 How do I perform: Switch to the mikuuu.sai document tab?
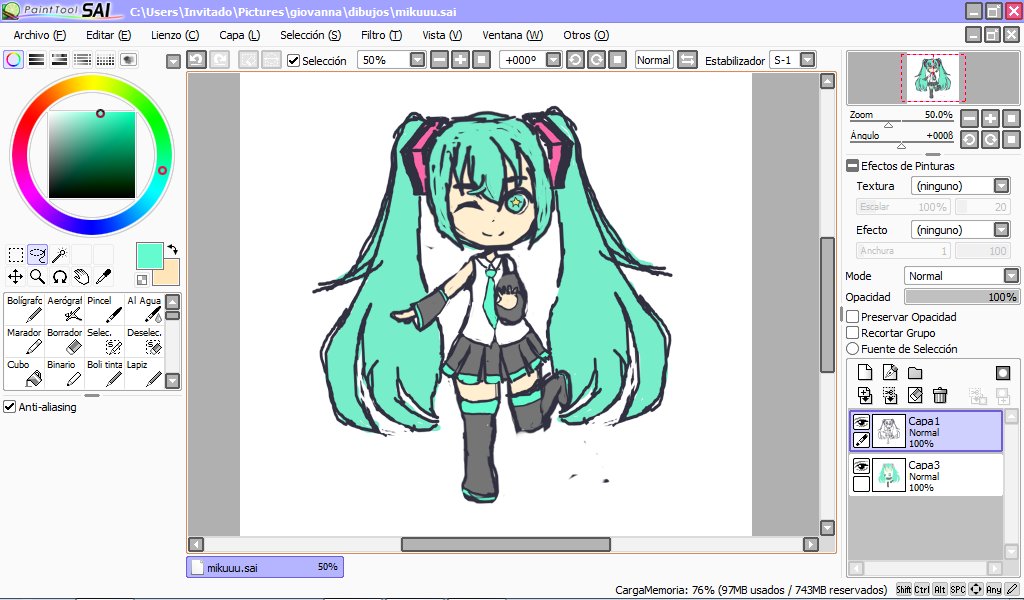265,567
